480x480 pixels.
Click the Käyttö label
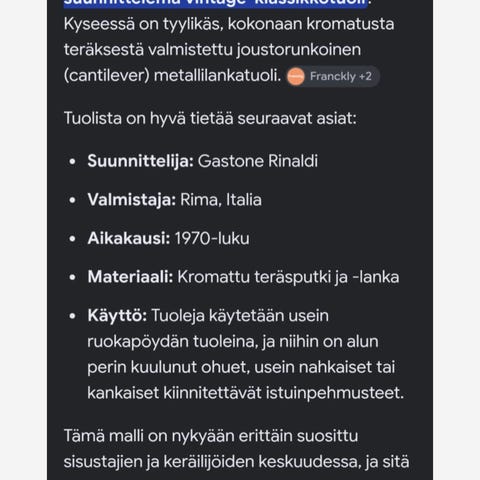tap(117, 315)
